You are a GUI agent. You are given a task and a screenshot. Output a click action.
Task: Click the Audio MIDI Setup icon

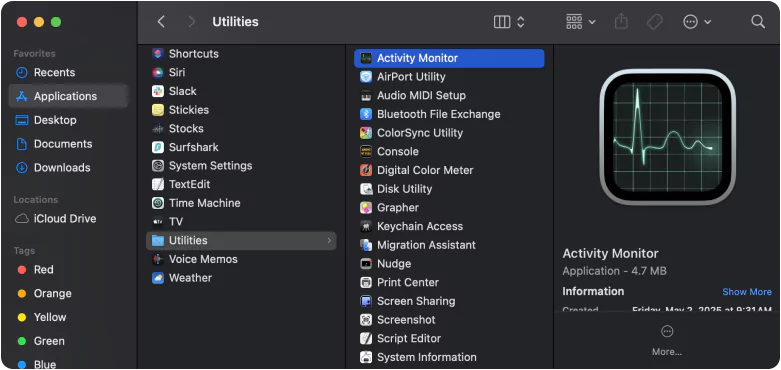[366, 96]
